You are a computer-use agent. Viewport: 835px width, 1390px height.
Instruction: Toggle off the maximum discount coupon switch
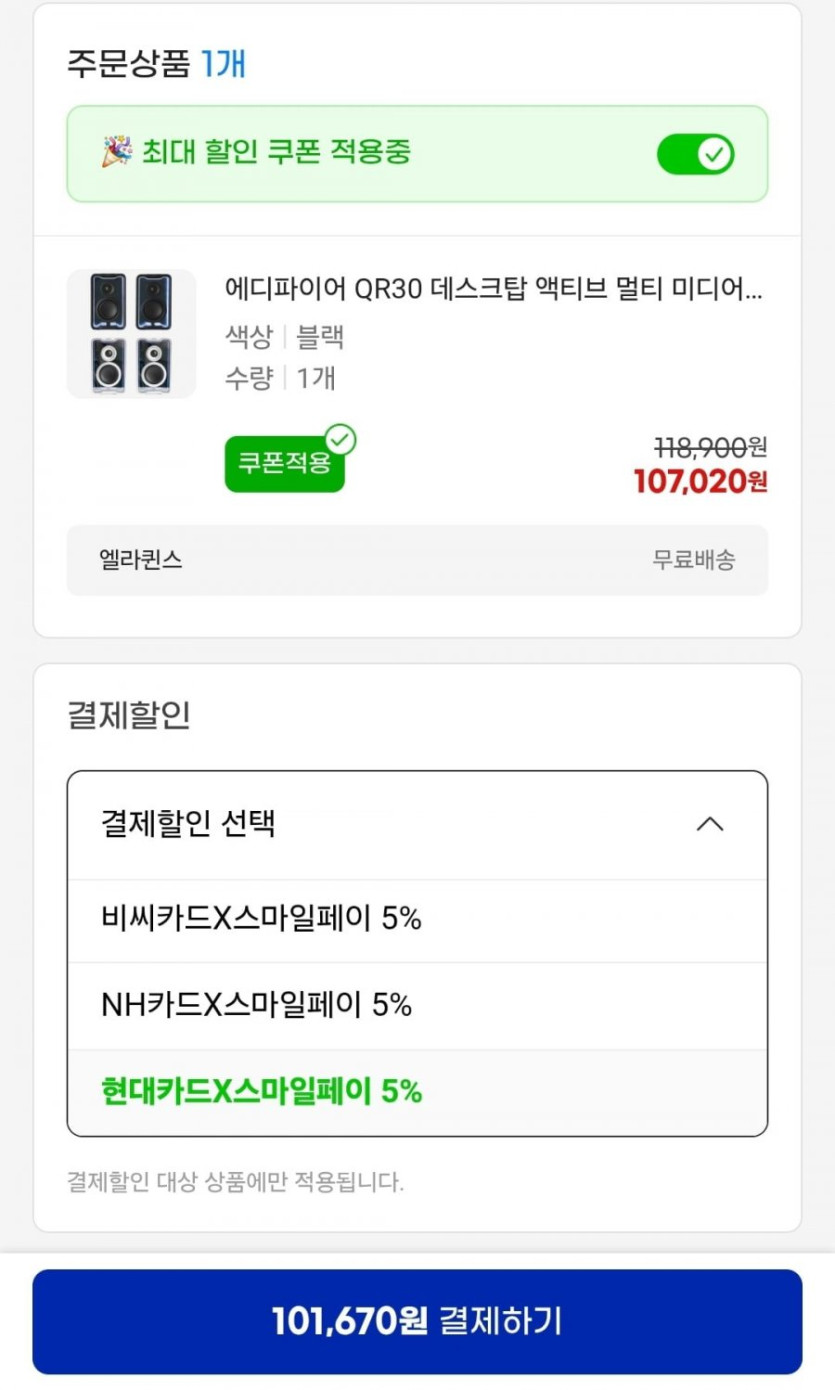(695, 154)
